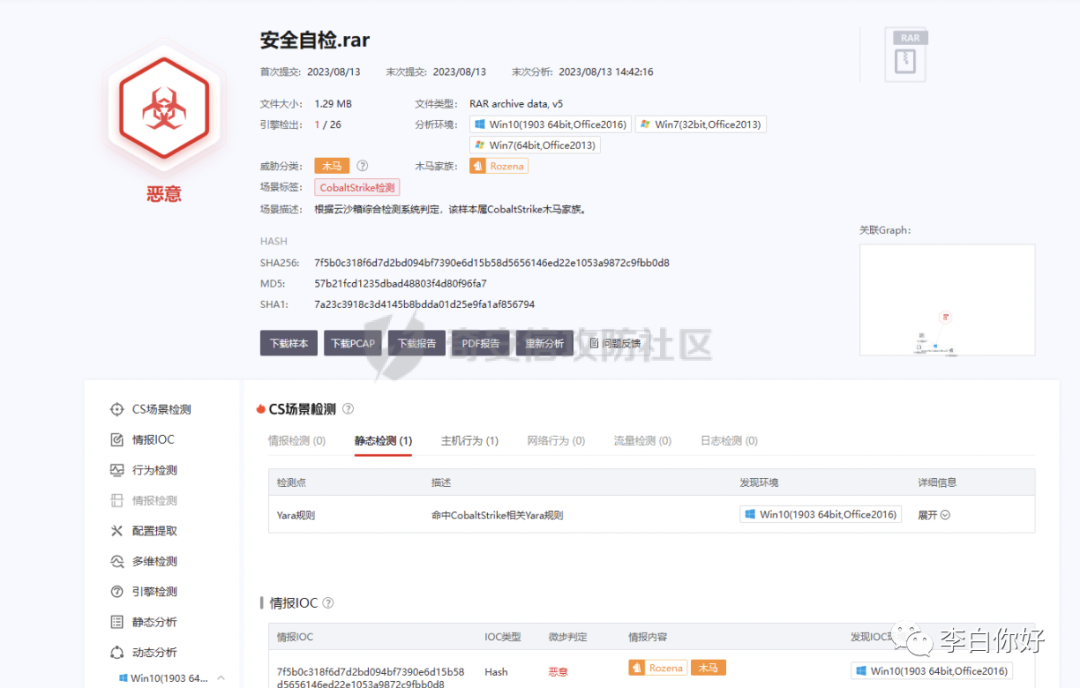Screen dimensions: 1080x688
Task: Click the Windows icon in the IOC row environment tag
Action: (x=861, y=671)
